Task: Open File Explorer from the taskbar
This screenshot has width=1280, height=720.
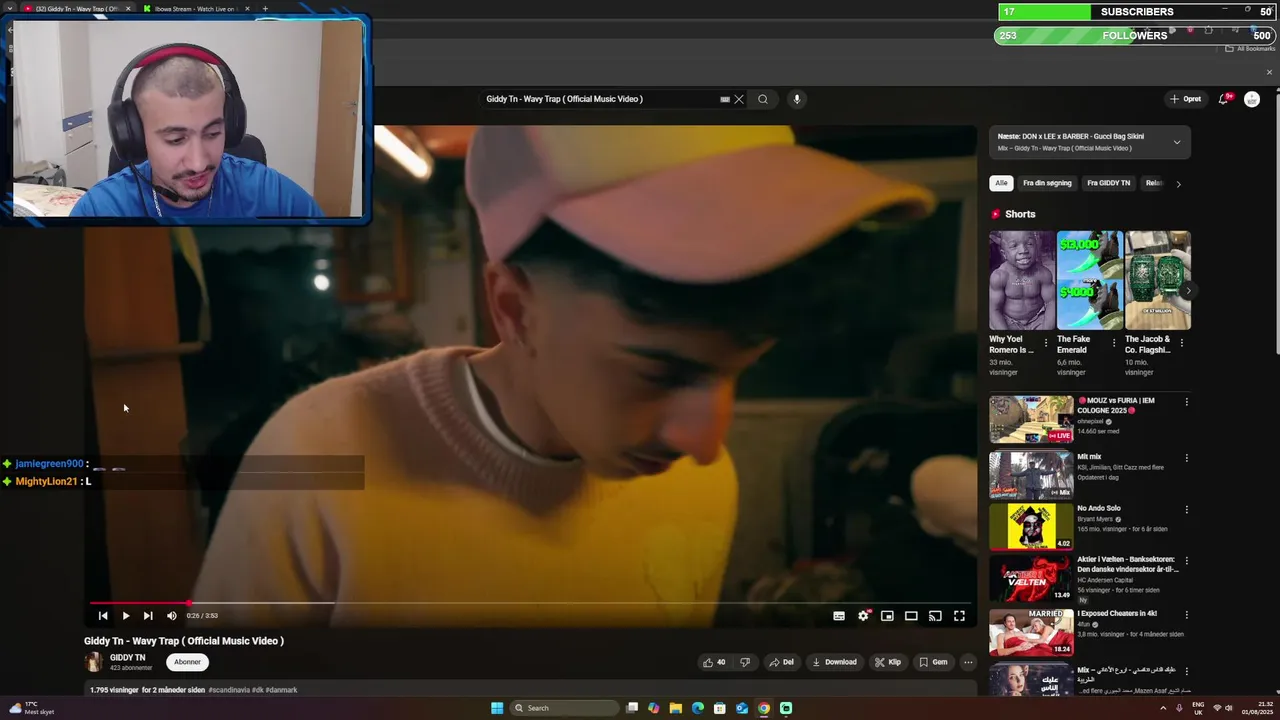Action: click(x=676, y=708)
